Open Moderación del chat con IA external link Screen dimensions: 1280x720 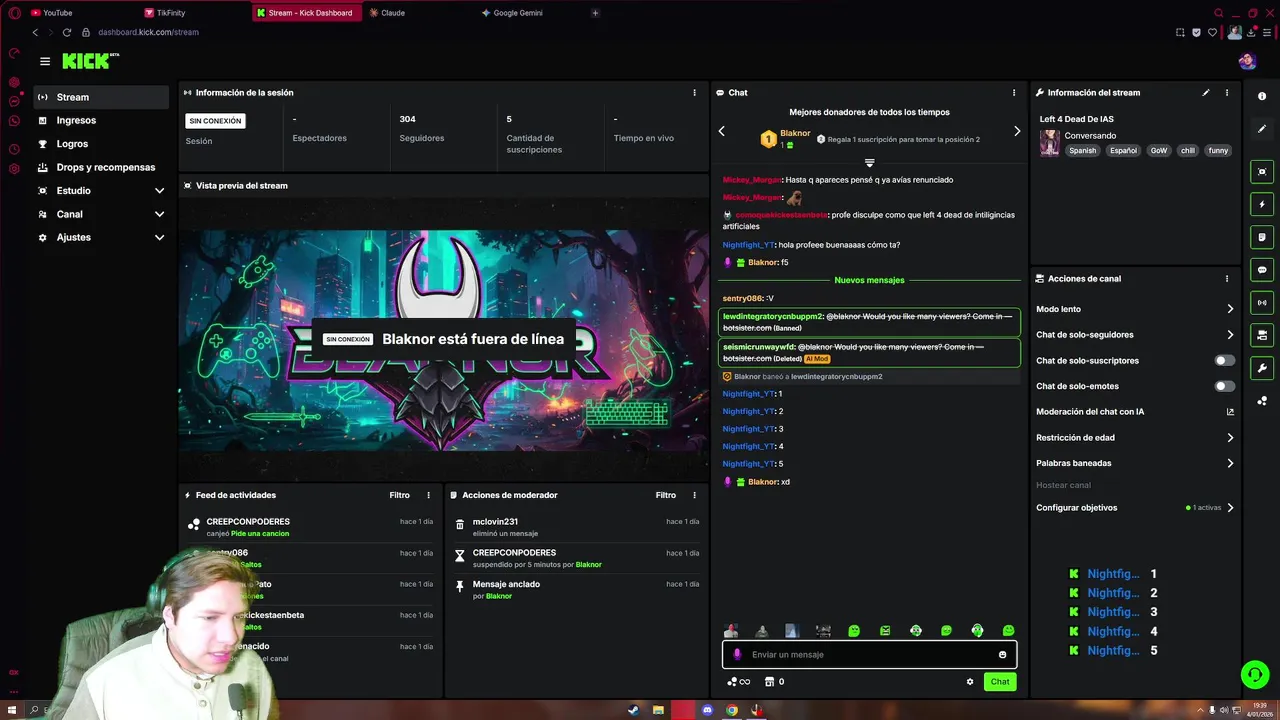point(1230,411)
